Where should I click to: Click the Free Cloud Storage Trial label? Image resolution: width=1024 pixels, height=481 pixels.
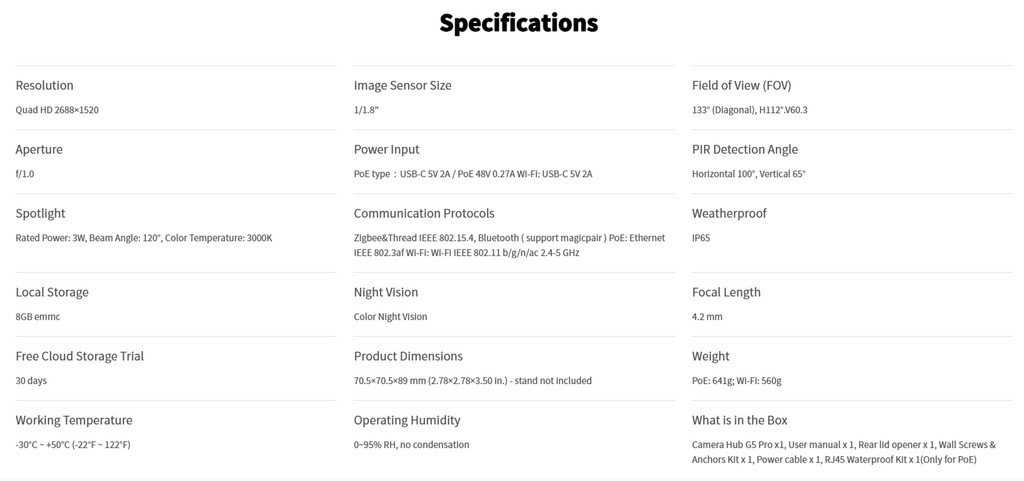click(80, 357)
